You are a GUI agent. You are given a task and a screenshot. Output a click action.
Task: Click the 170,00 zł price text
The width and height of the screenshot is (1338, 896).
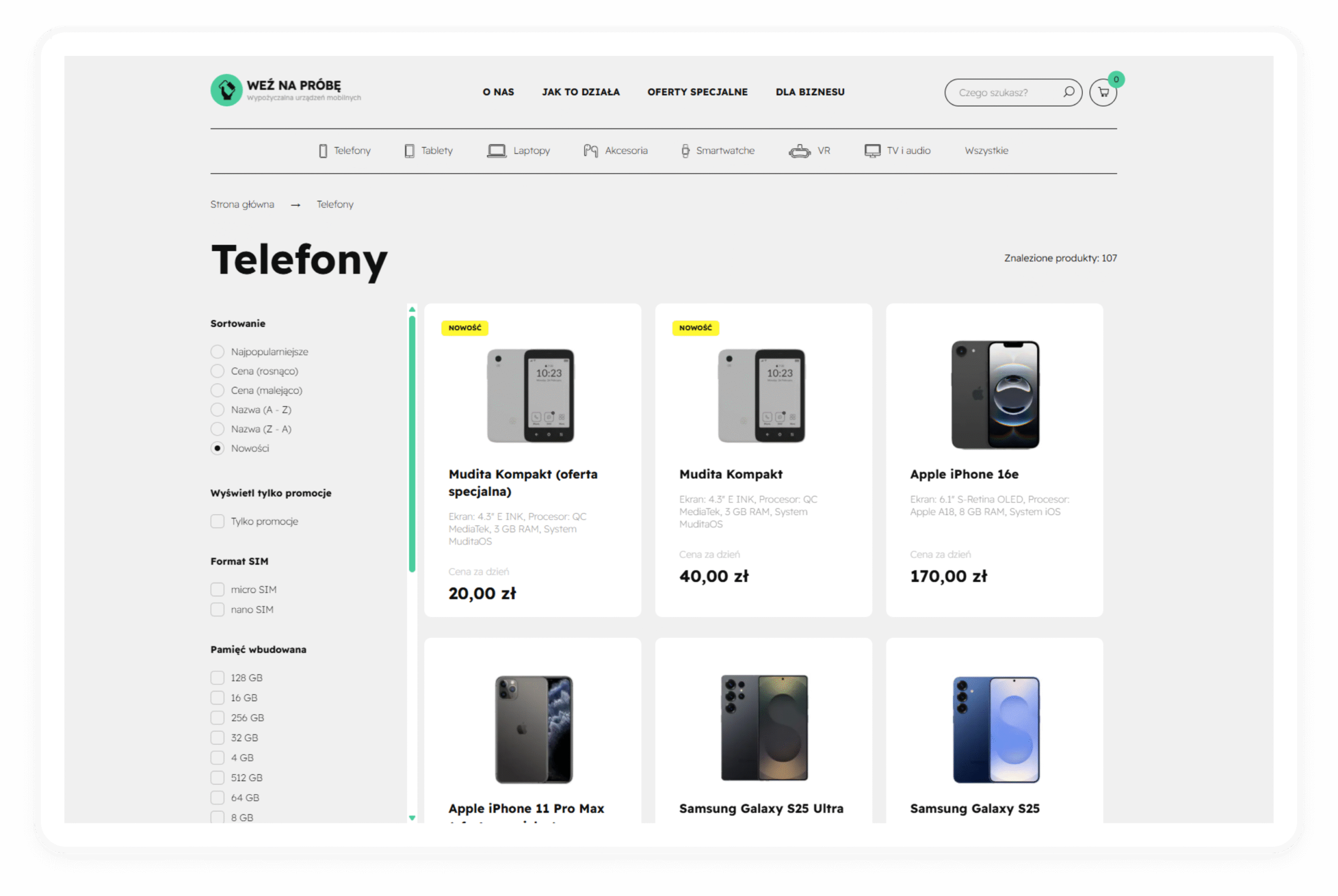pyautogui.click(x=949, y=576)
